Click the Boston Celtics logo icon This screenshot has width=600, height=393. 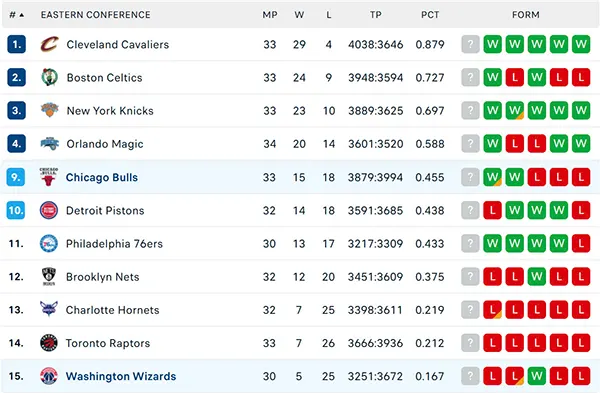point(49,77)
